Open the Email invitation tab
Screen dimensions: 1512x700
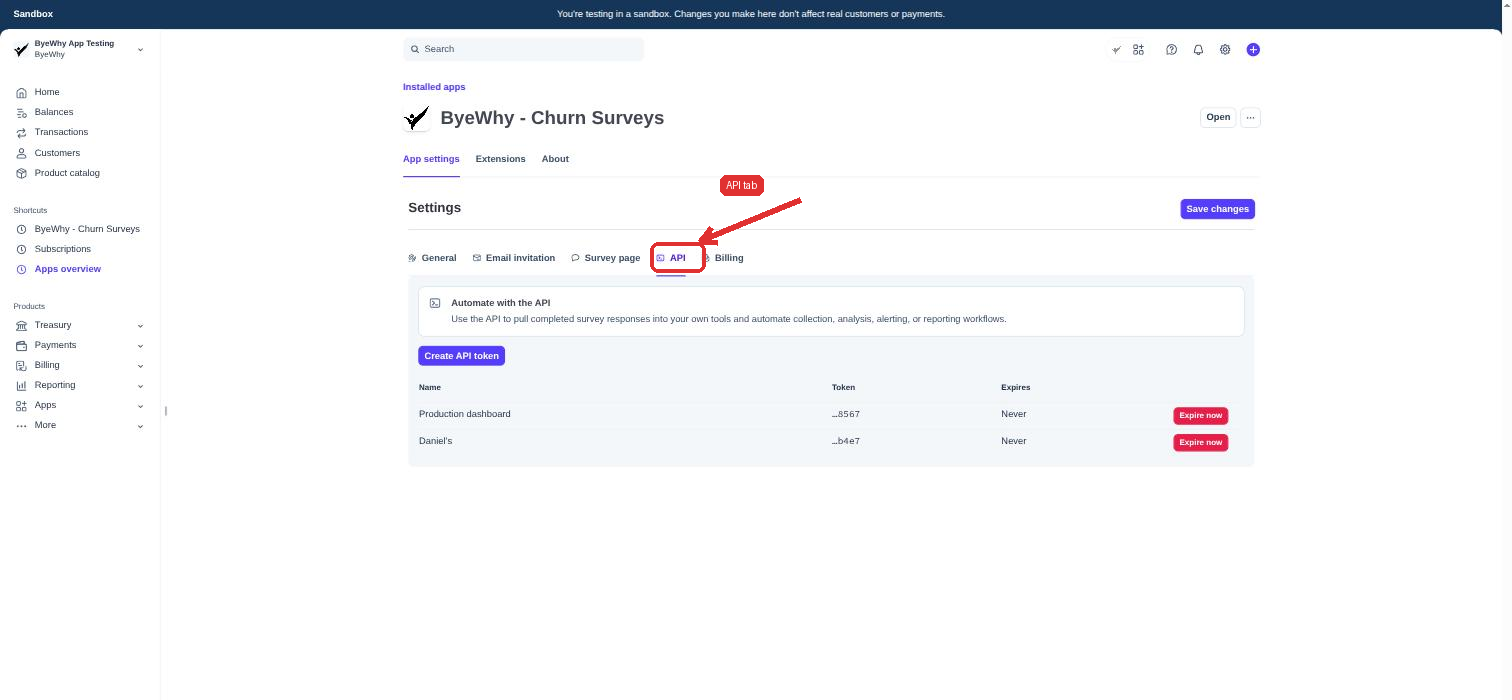514,258
